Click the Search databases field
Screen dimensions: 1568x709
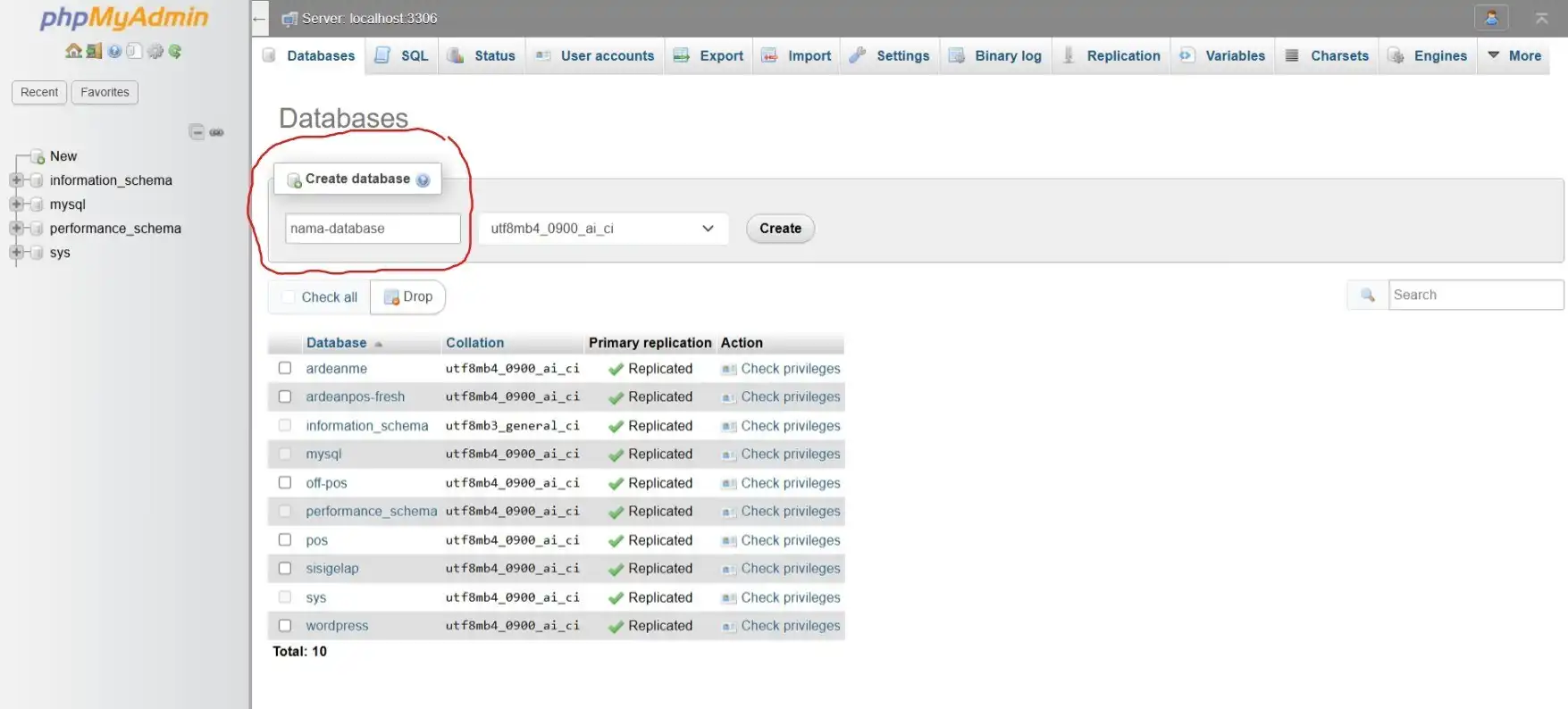tap(1476, 295)
